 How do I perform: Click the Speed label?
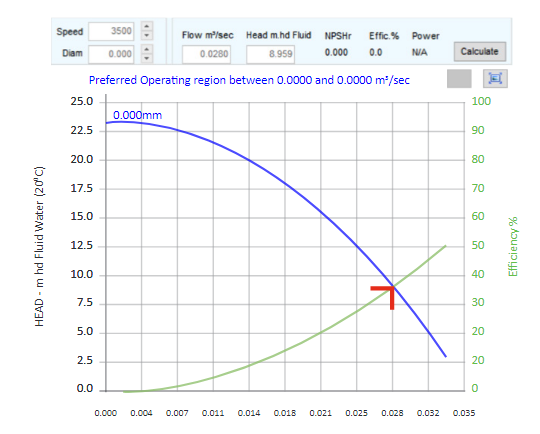pos(70,32)
